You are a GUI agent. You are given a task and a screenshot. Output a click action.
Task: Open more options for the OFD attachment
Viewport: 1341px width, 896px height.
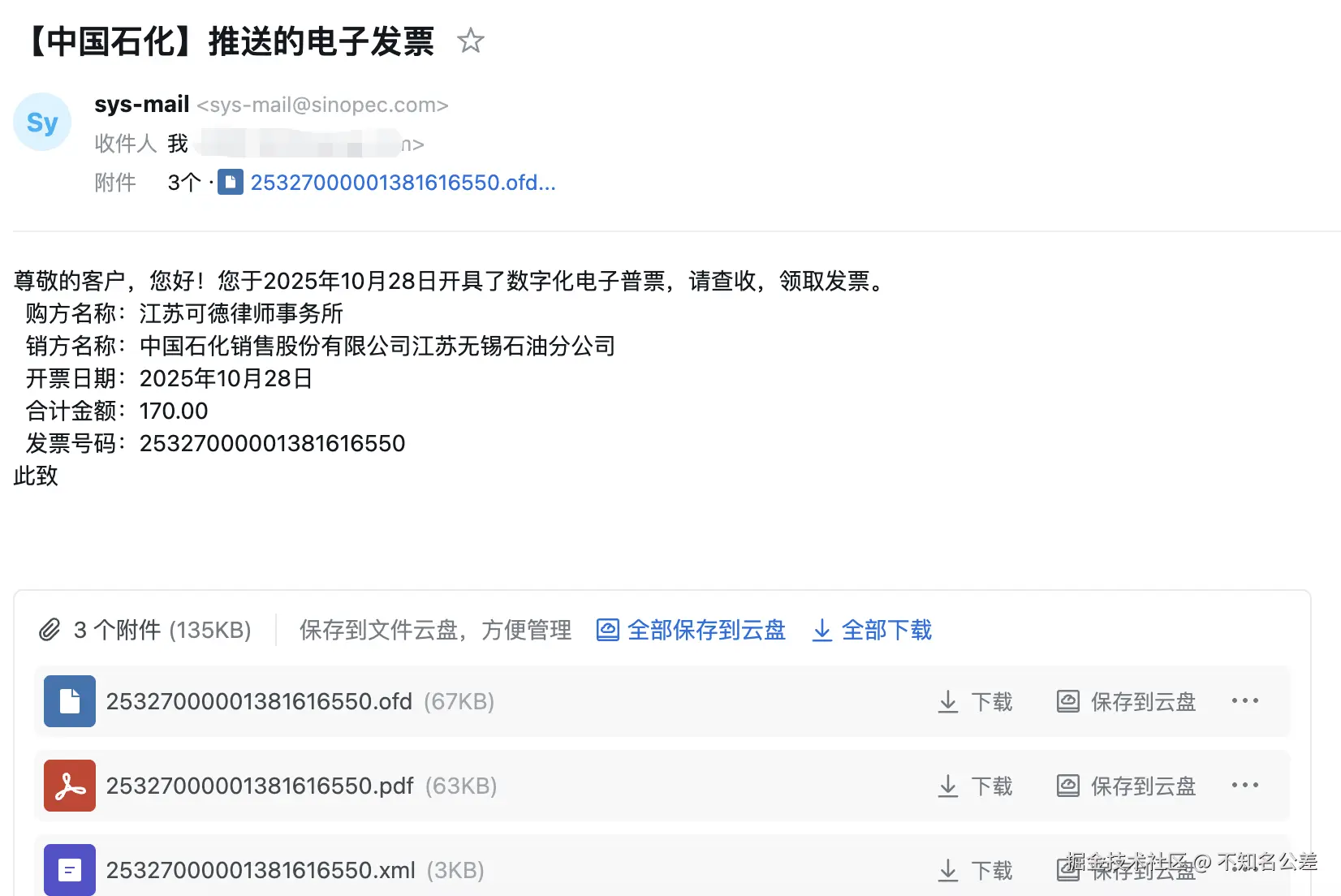click(x=1246, y=700)
